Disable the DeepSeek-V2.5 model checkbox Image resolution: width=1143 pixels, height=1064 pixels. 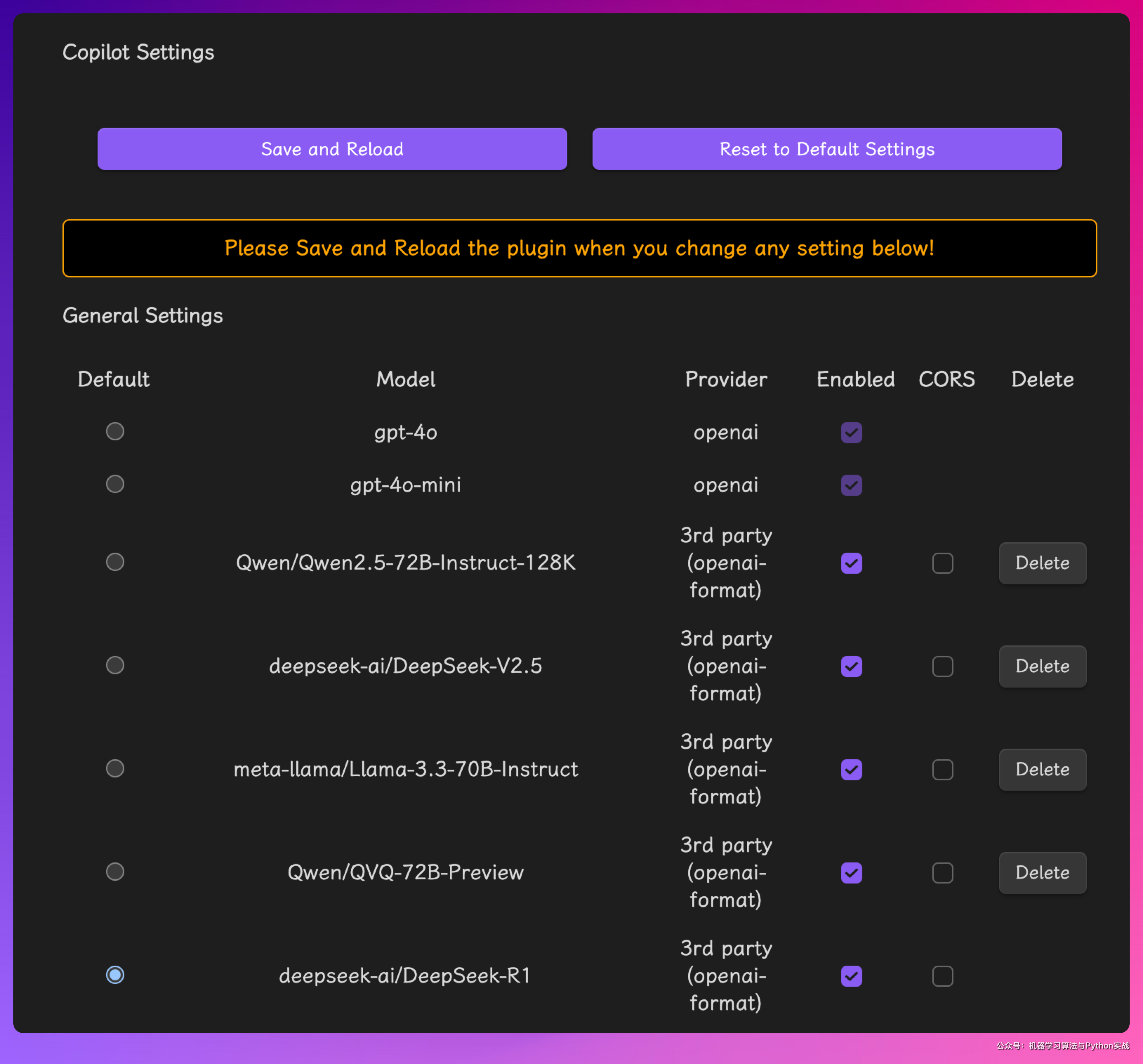[851, 666]
